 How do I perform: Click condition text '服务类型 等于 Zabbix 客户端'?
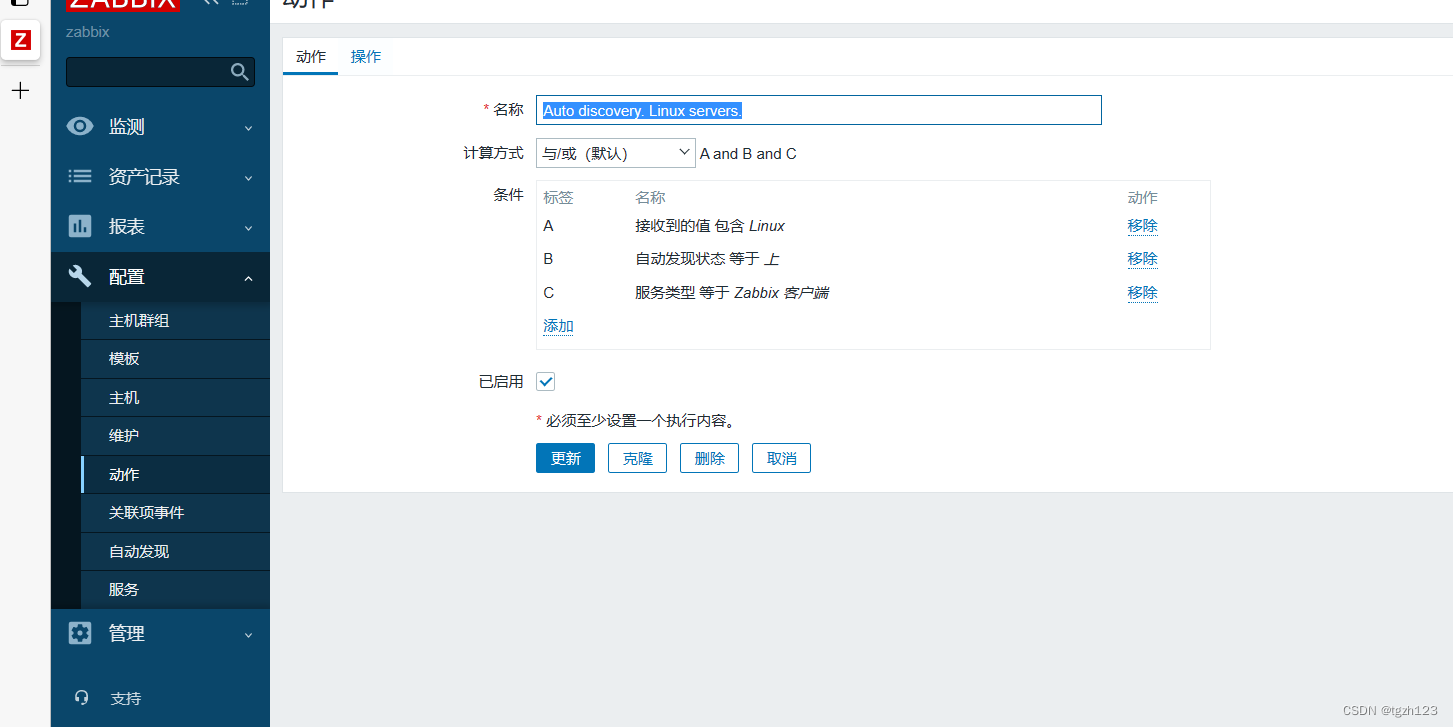click(x=732, y=293)
